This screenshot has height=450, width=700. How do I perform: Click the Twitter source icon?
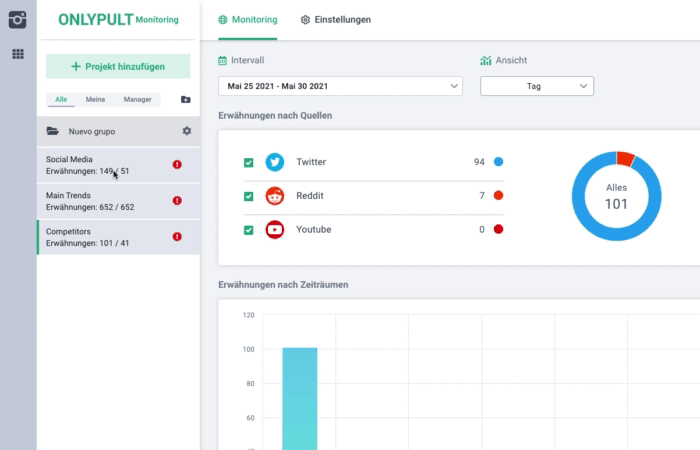click(x=274, y=162)
